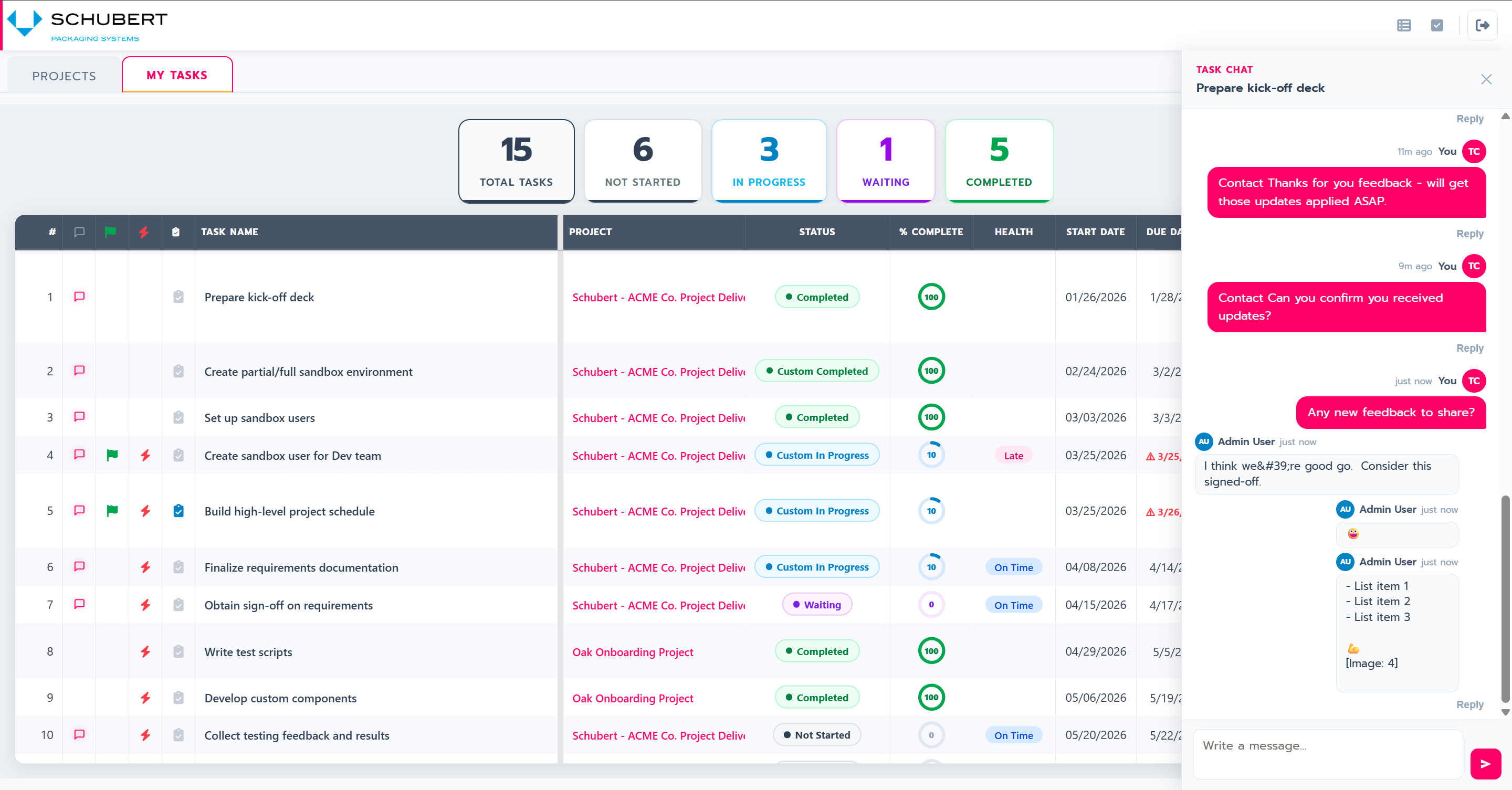Open Waiting status for Obtain sign-off row
The height and width of the screenshot is (790, 1512).
[x=817, y=605]
